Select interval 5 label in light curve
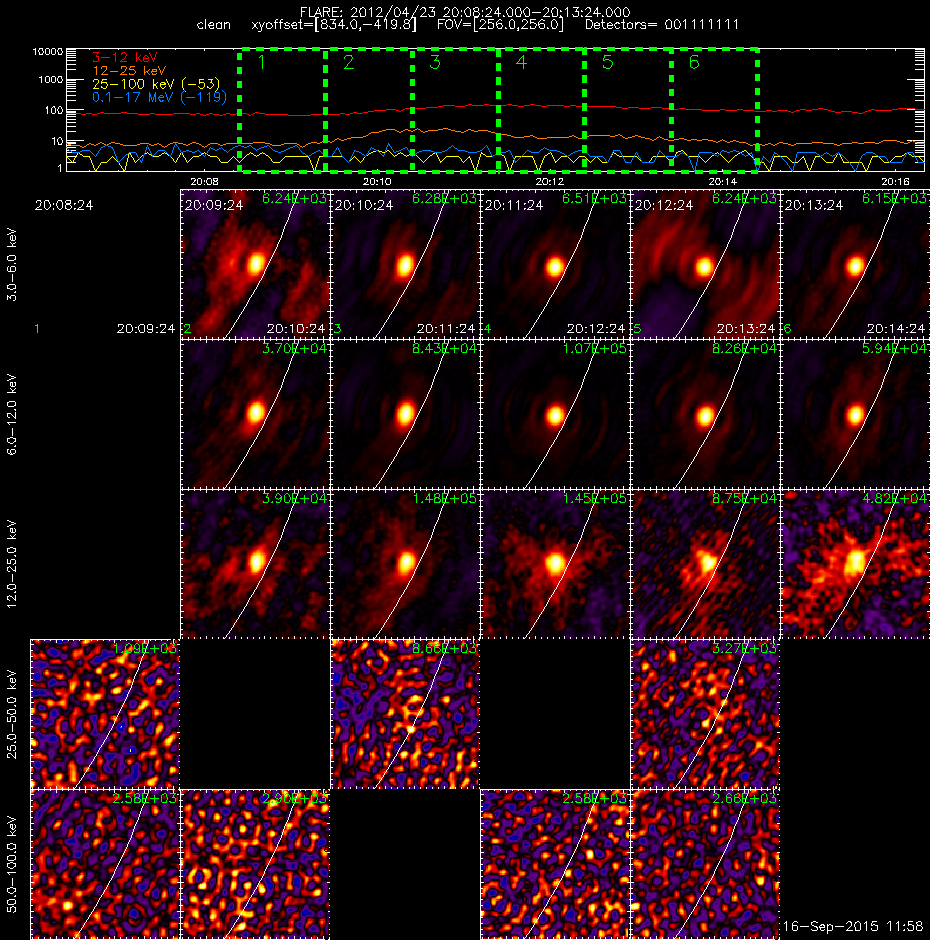This screenshot has width=930, height=940. (607, 62)
